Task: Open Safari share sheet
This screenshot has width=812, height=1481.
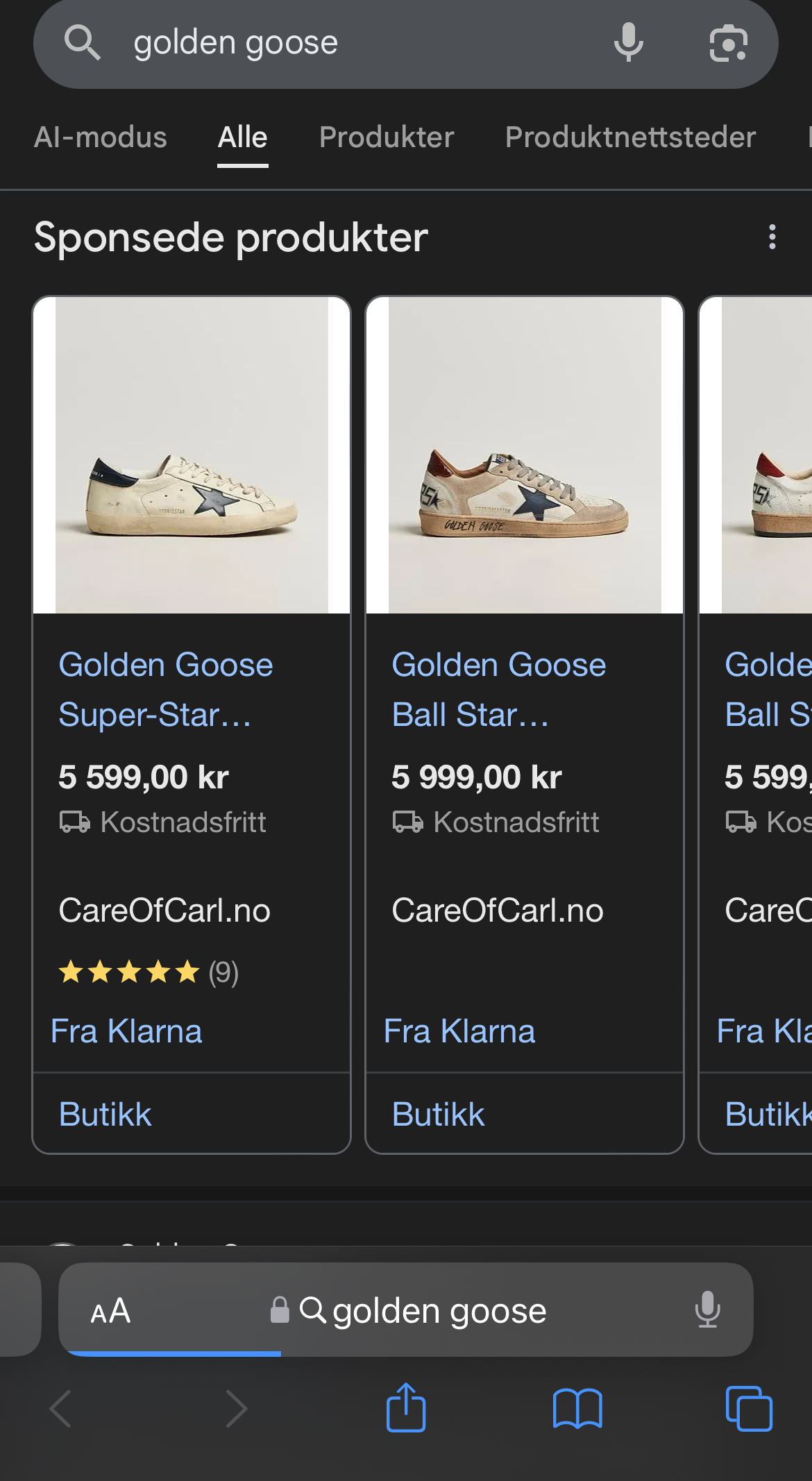Action: coord(406,1407)
